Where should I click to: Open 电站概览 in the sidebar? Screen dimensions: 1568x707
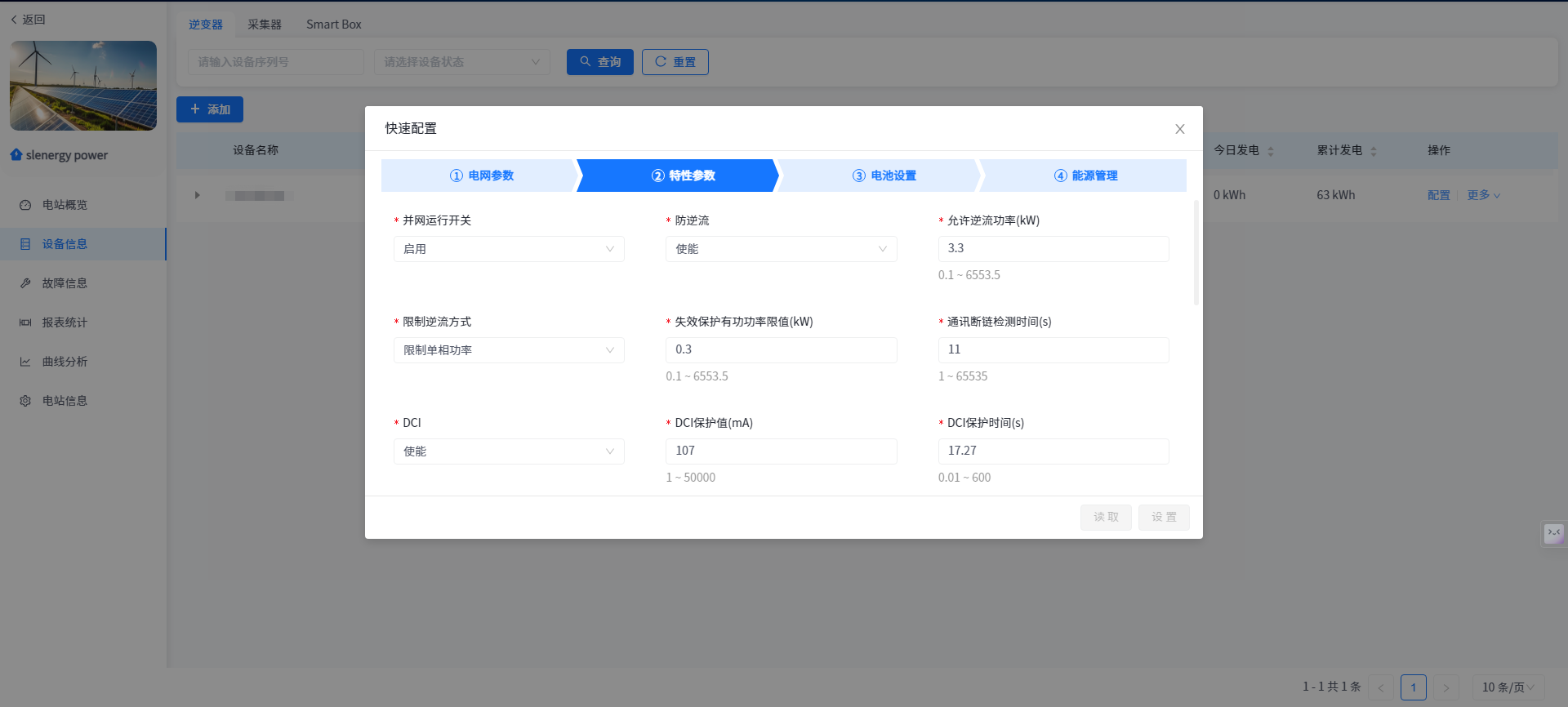(x=65, y=205)
